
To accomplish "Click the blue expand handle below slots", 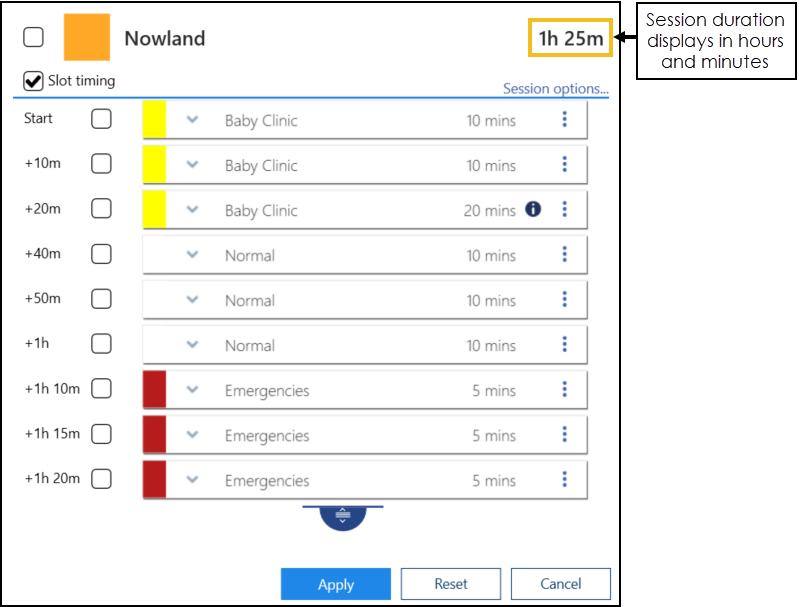I will point(343,517).
